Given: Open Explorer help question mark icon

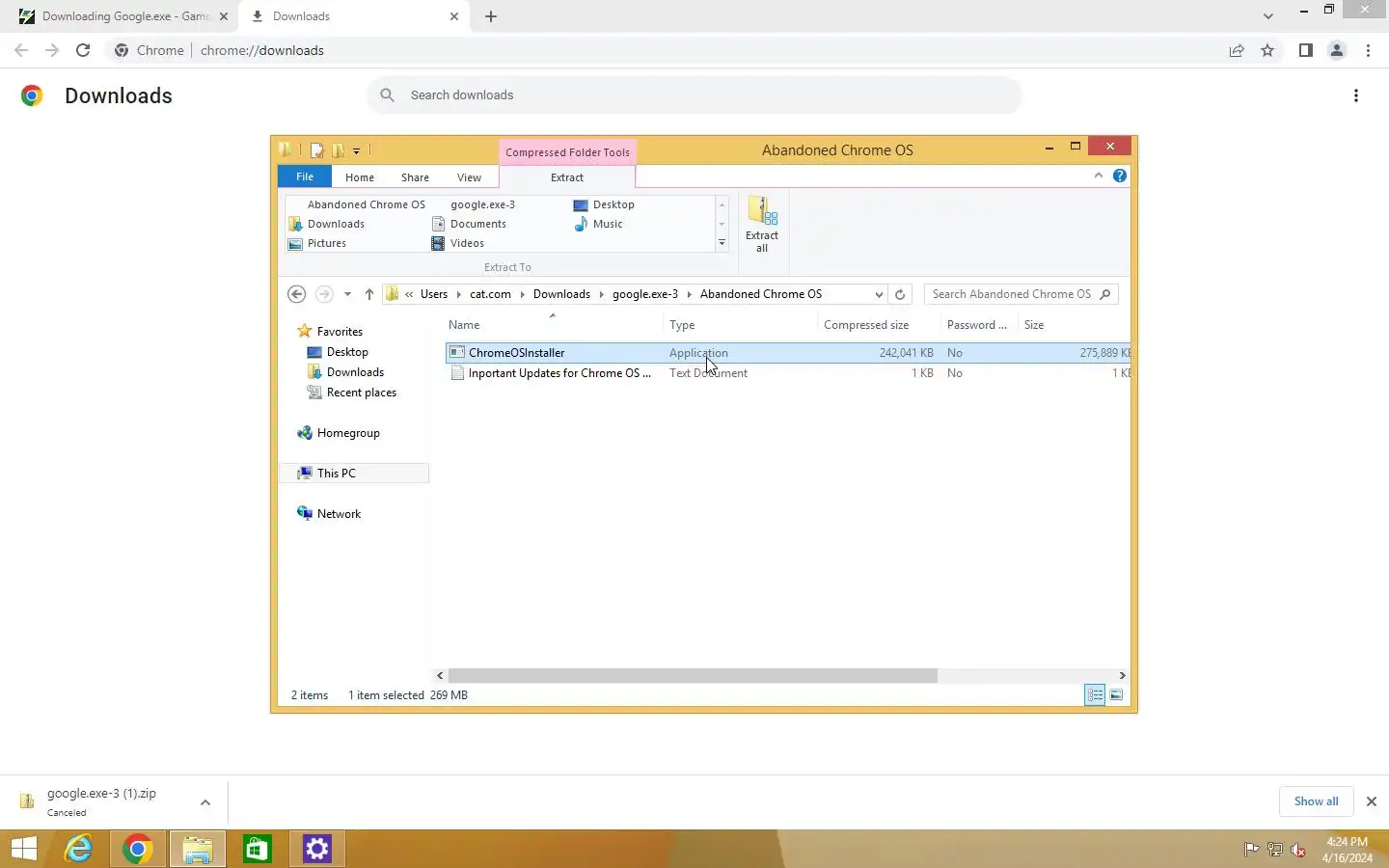Looking at the screenshot, I should pyautogui.click(x=1119, y=176).
